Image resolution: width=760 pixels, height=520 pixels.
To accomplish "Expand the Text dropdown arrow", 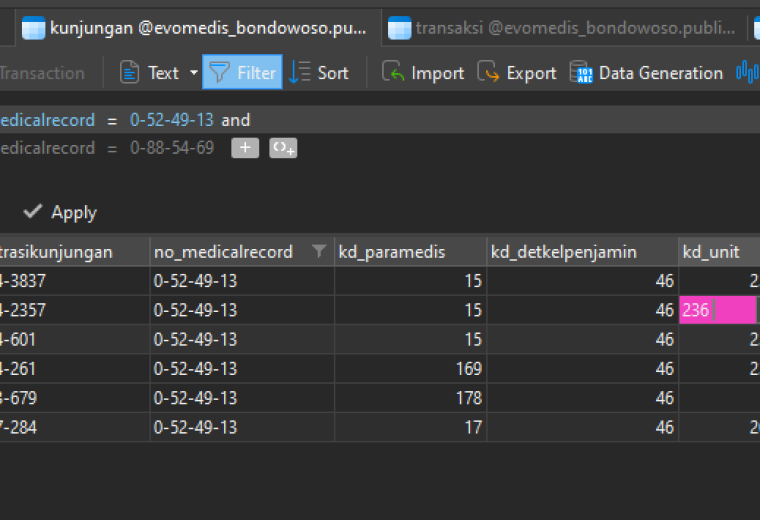I will (193, 73).
